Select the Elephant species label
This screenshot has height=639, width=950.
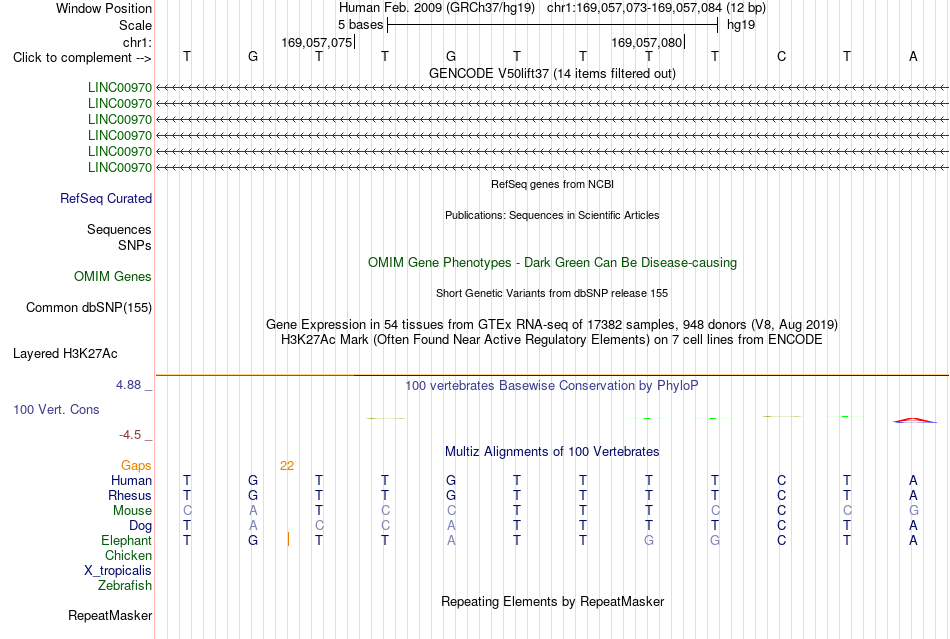pos(126,540)
